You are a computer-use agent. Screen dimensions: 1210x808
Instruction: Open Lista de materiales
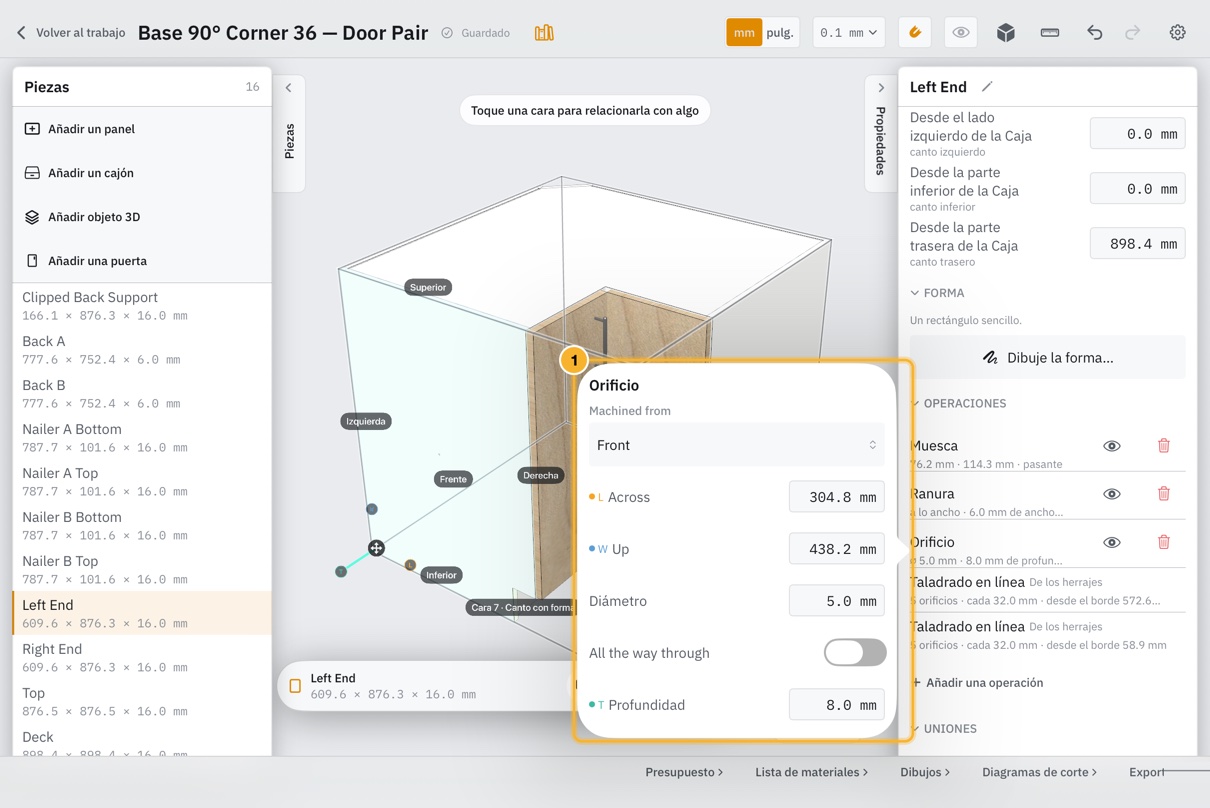click(x=811, y=772)
